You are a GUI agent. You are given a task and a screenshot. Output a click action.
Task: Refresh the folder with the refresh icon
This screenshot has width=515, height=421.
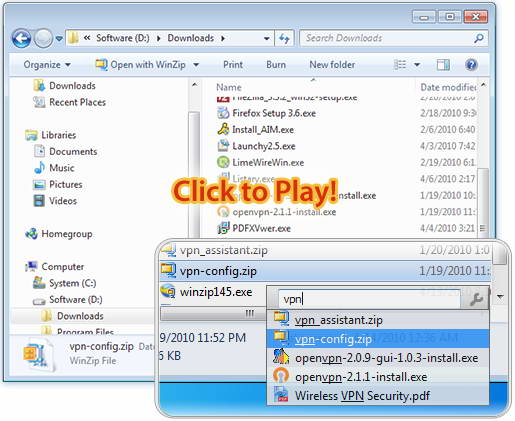click(284, 39)
